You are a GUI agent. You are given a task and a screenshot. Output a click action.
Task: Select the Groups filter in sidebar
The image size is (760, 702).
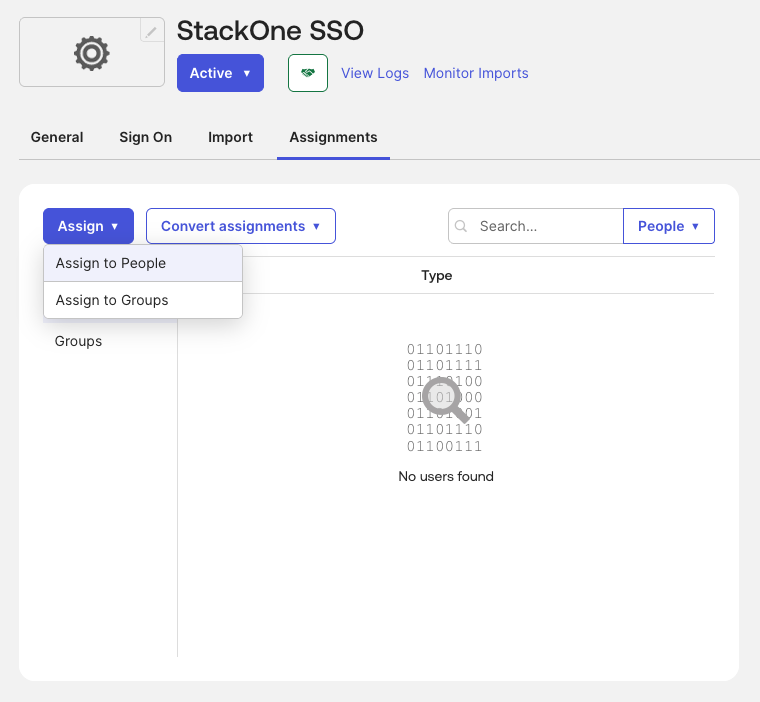coord(79,341)
